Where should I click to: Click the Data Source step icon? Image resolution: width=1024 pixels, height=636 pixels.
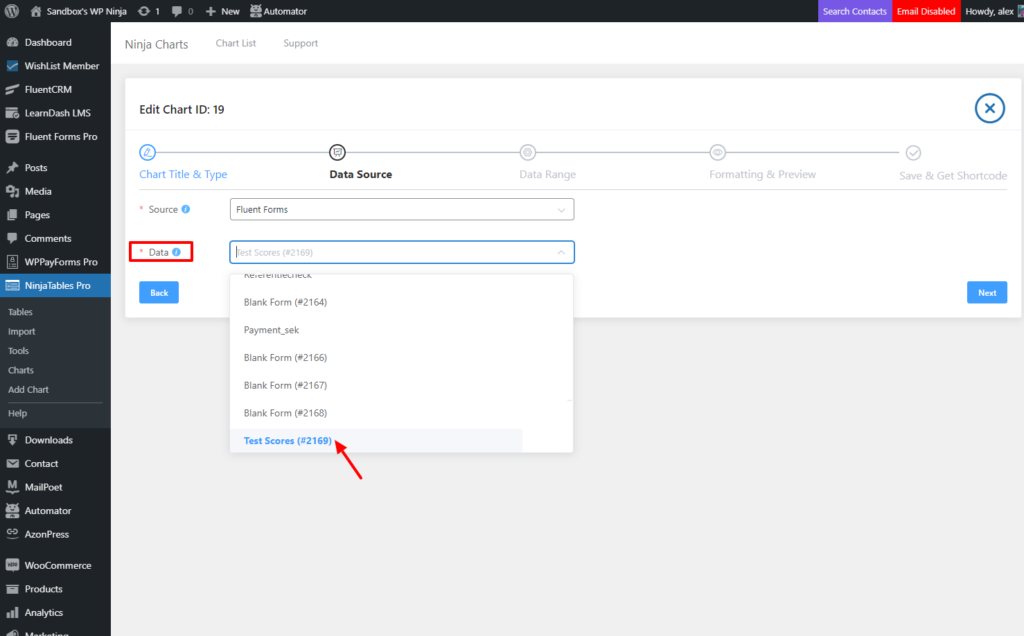(x=337, y=152)
